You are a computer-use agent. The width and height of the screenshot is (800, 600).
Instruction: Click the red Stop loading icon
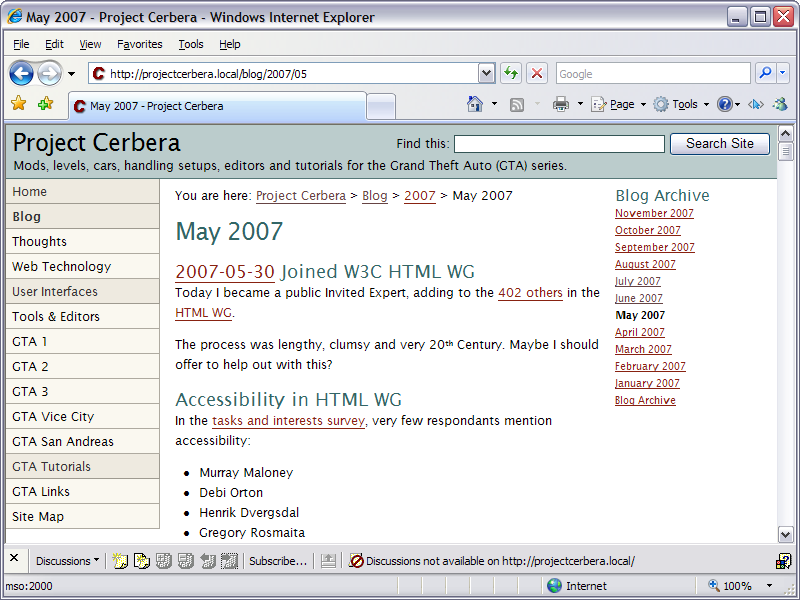tap(537, 73)
